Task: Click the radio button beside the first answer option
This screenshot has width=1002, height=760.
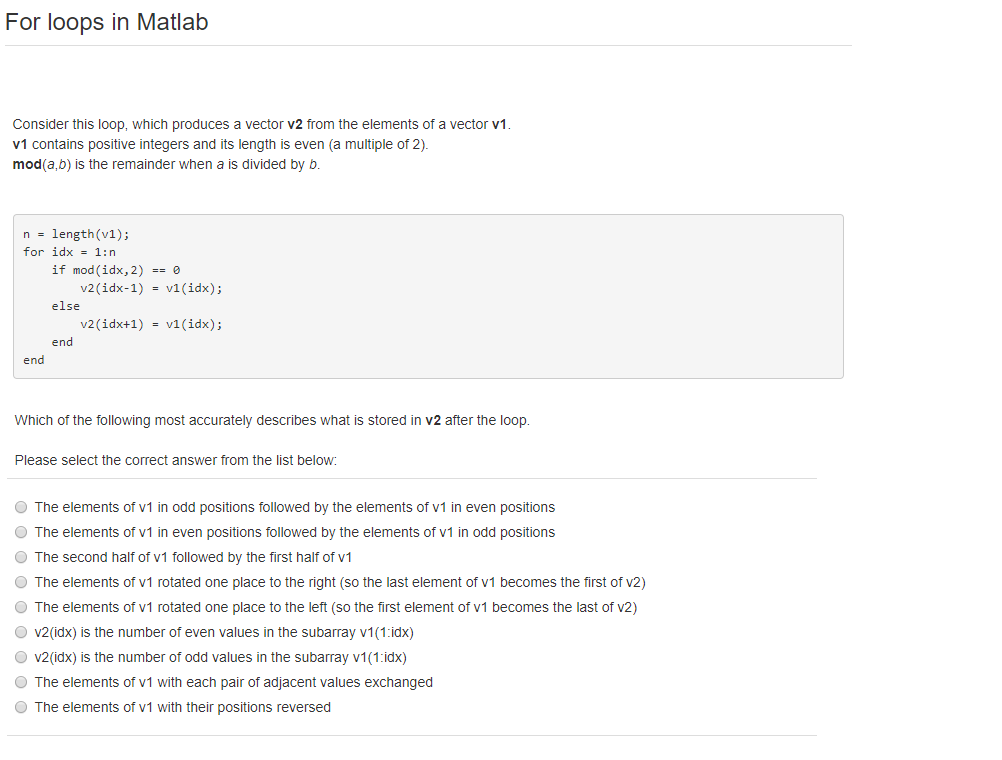Action: point(20,507)
